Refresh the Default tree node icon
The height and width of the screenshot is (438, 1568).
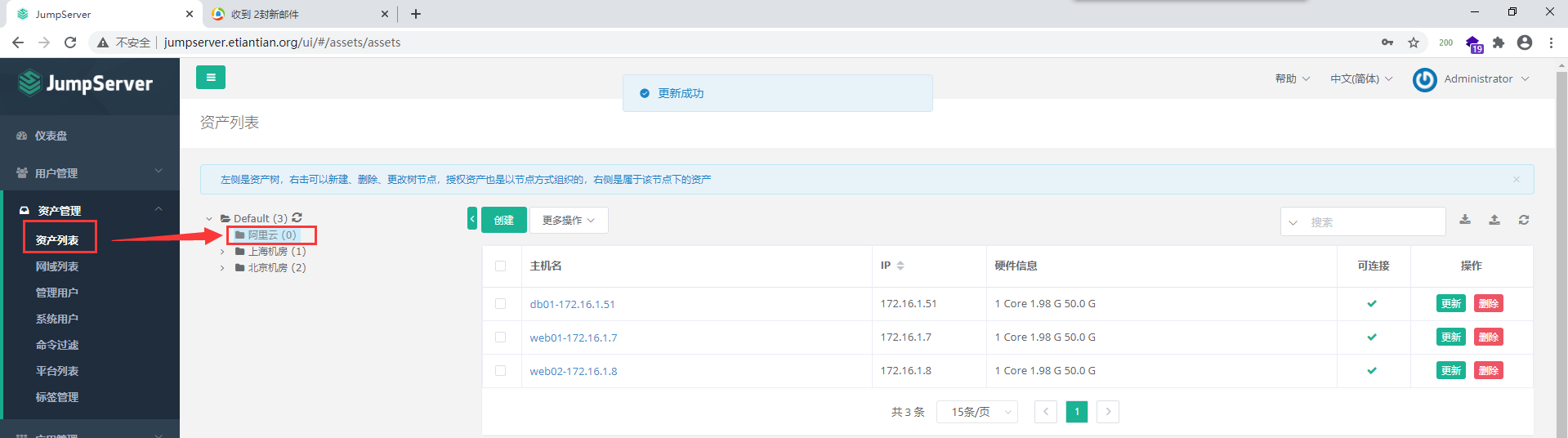(x=297, y=217)
